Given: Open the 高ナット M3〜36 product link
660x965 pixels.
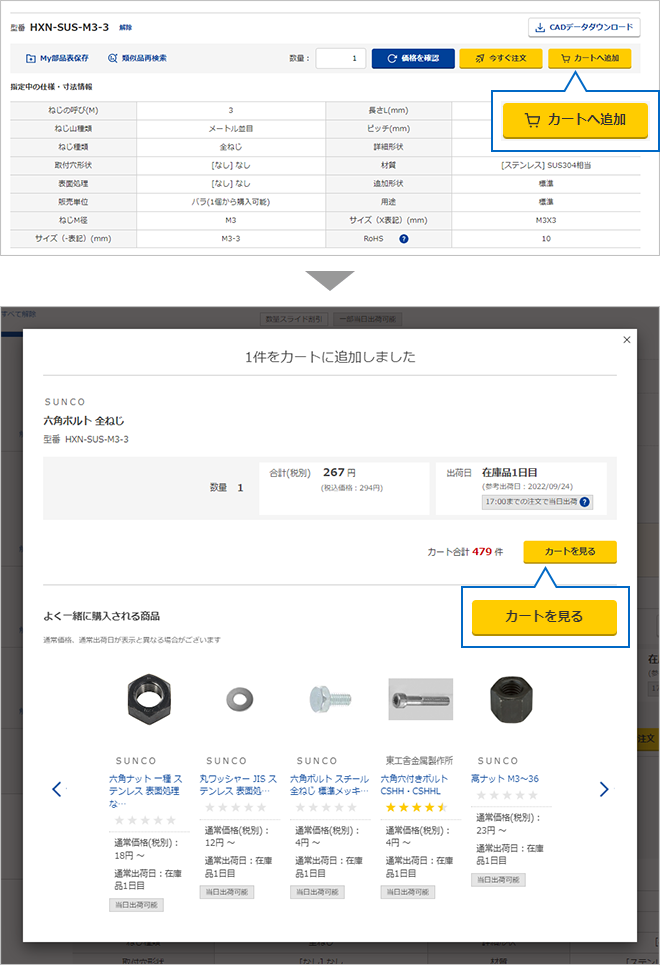Looking at the screenshot, I should coord(504,778).
